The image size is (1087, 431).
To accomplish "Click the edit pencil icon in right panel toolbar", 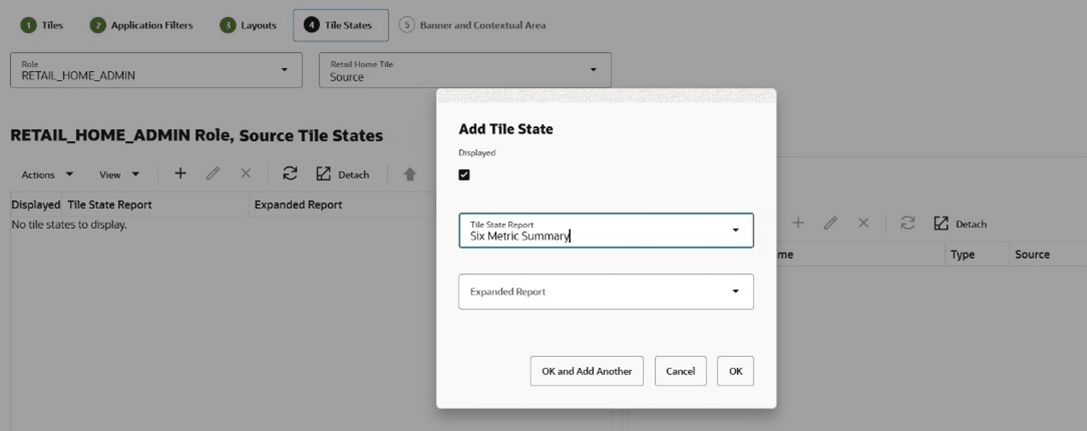I will pos(831,223).
